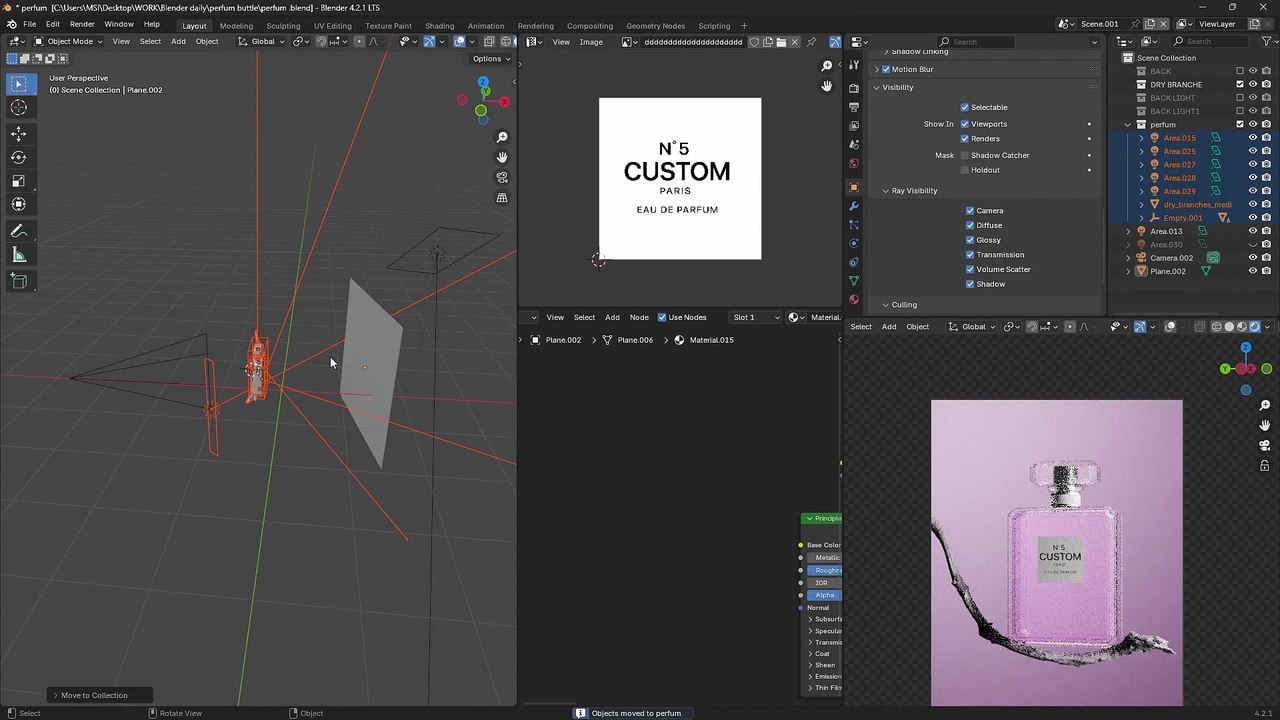This screenshot has width=1280, height=720.
Task: Uncheck Show In Renders checkbox
Action: pos(965,139)
